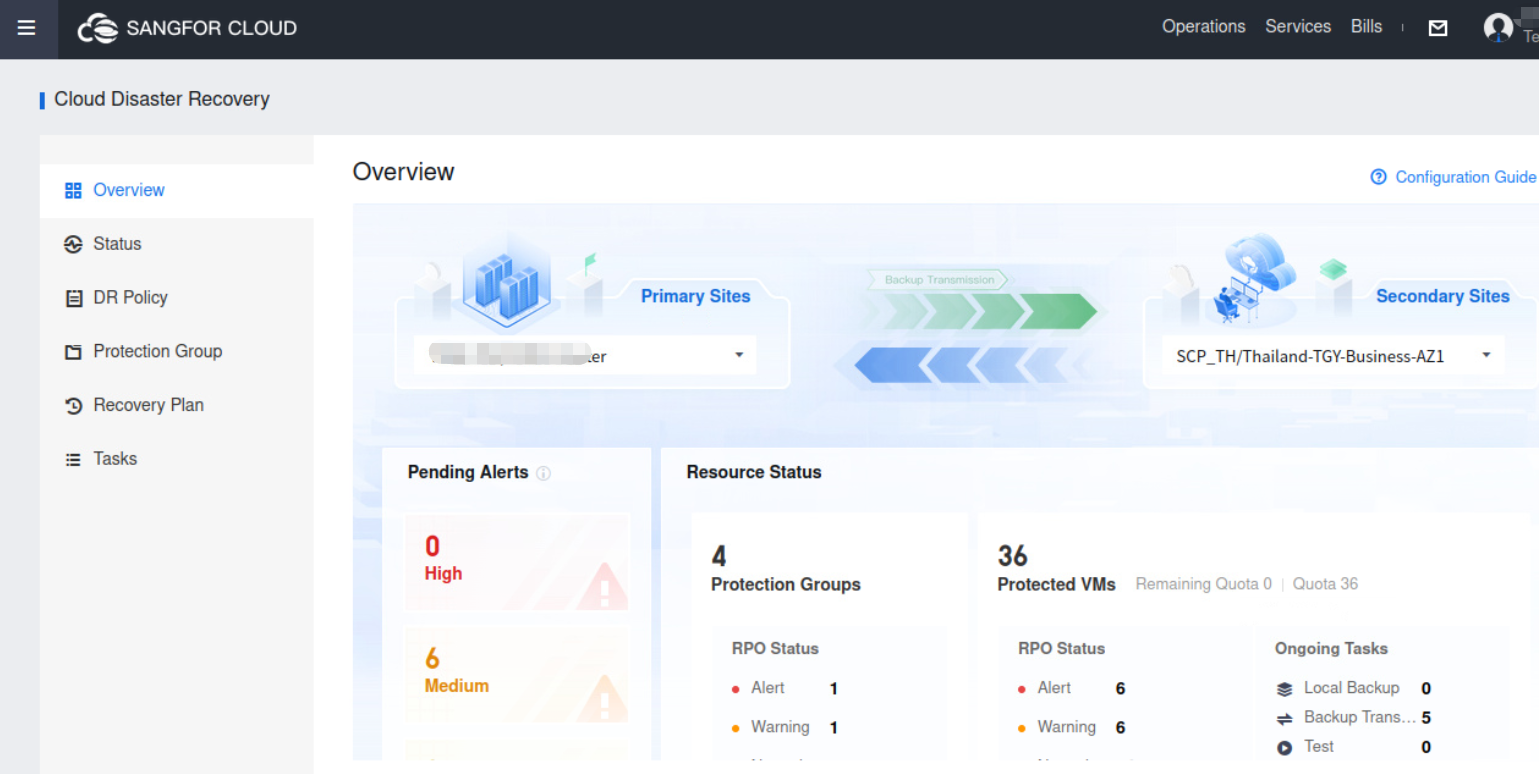Click the Test play icon
Image resolution: width=1539 pixels, height=774 pixels.
1285,747
